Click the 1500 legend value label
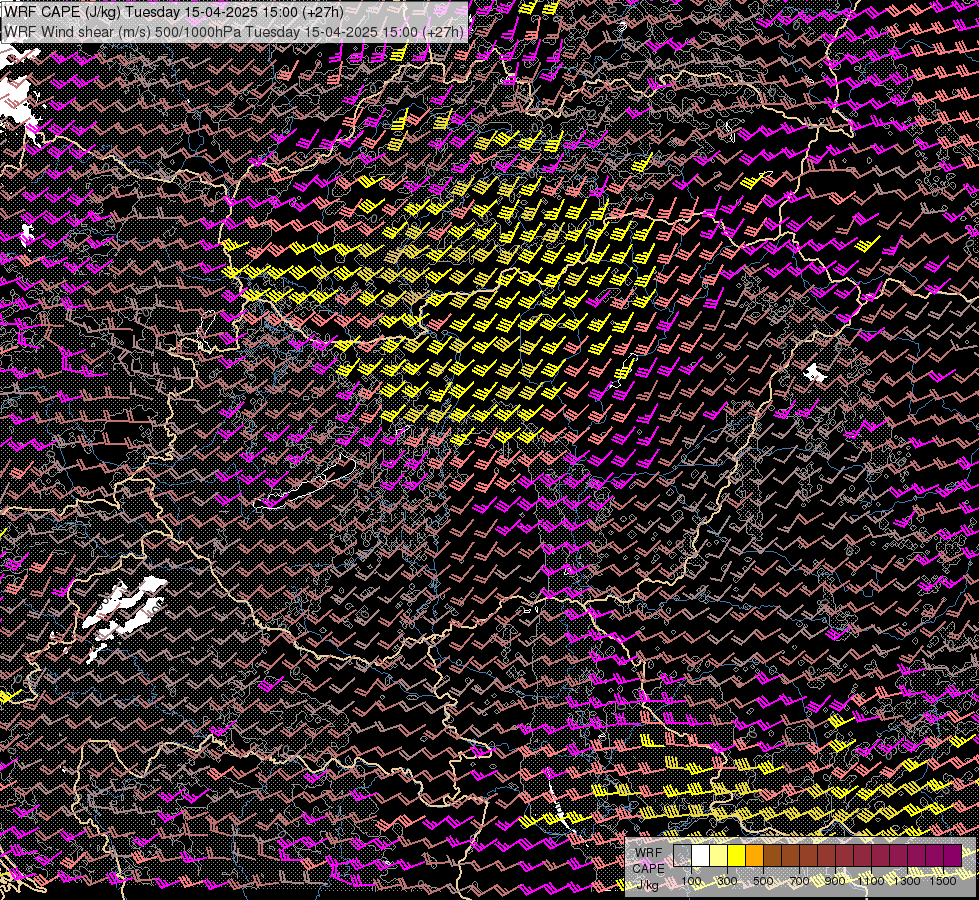 pos(943,881)
